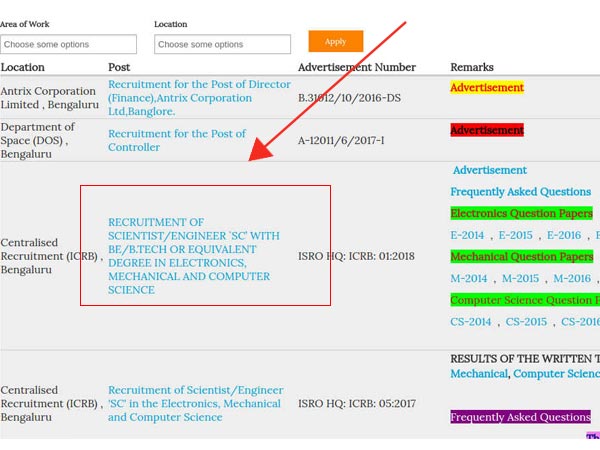The width and height of the screenshot is (600, 450).
Task: Click the Remarks column header
Action: tap(472, 67)
